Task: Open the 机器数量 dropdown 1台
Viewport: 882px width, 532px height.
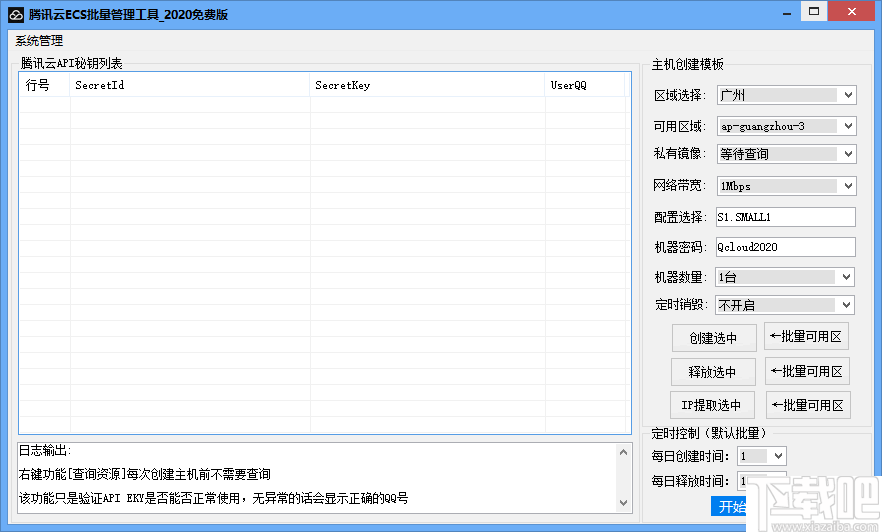Action: (785, 277)
